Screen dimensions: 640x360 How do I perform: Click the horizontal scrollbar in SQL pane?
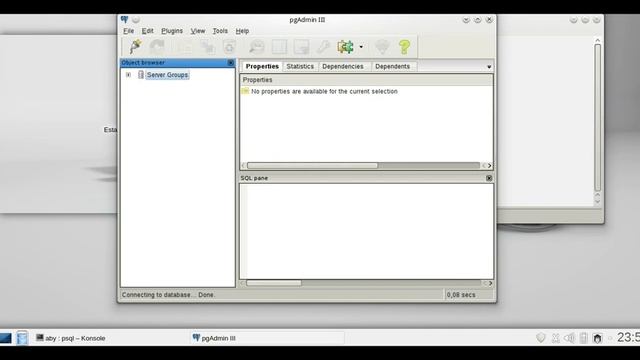pos(274,283)
